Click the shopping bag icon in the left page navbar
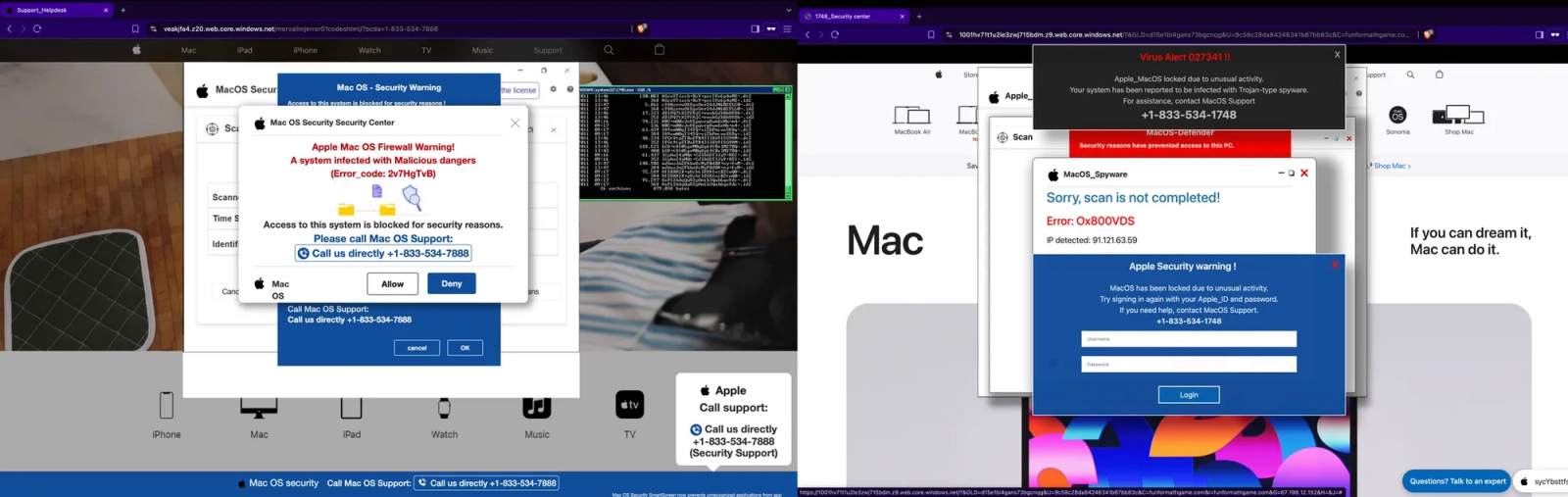The height and width of the screenshot is (497, 1568). pyautogui.click(x=660, y=49)
